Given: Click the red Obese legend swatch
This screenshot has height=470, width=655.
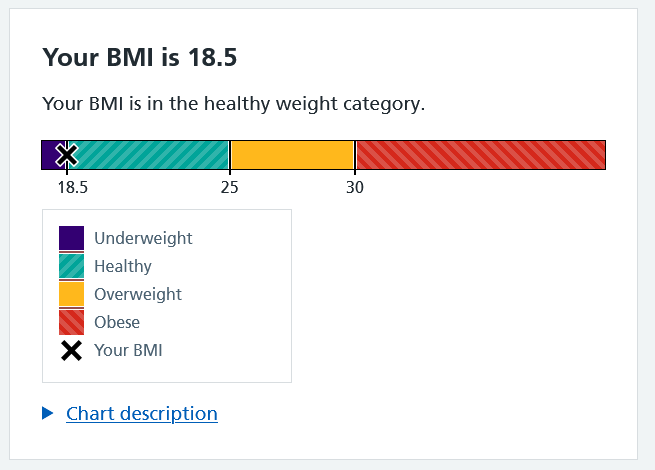Looking at the screenshot, I should (71, 322).
